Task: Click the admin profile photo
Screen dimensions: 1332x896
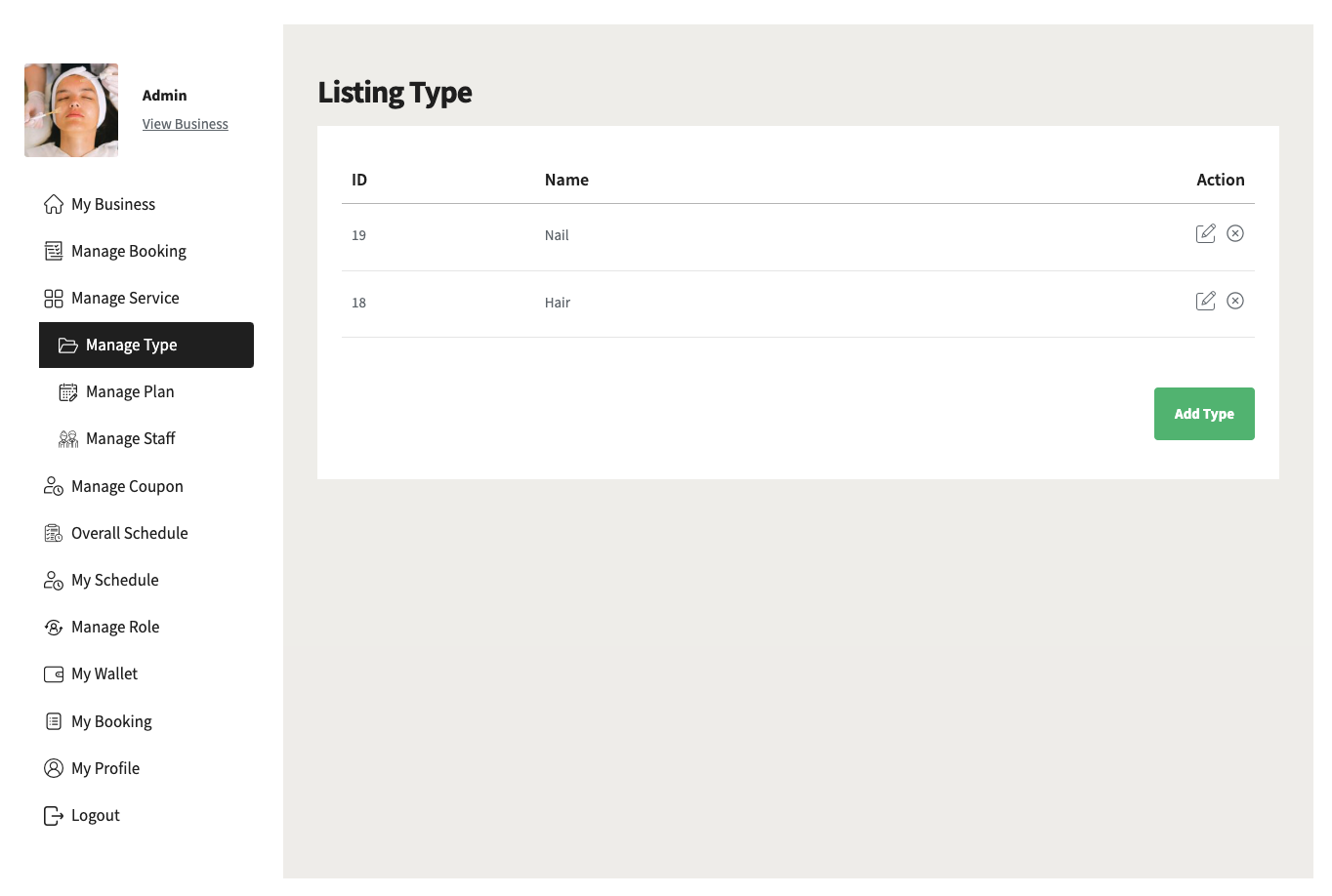Action: point(71,110)
